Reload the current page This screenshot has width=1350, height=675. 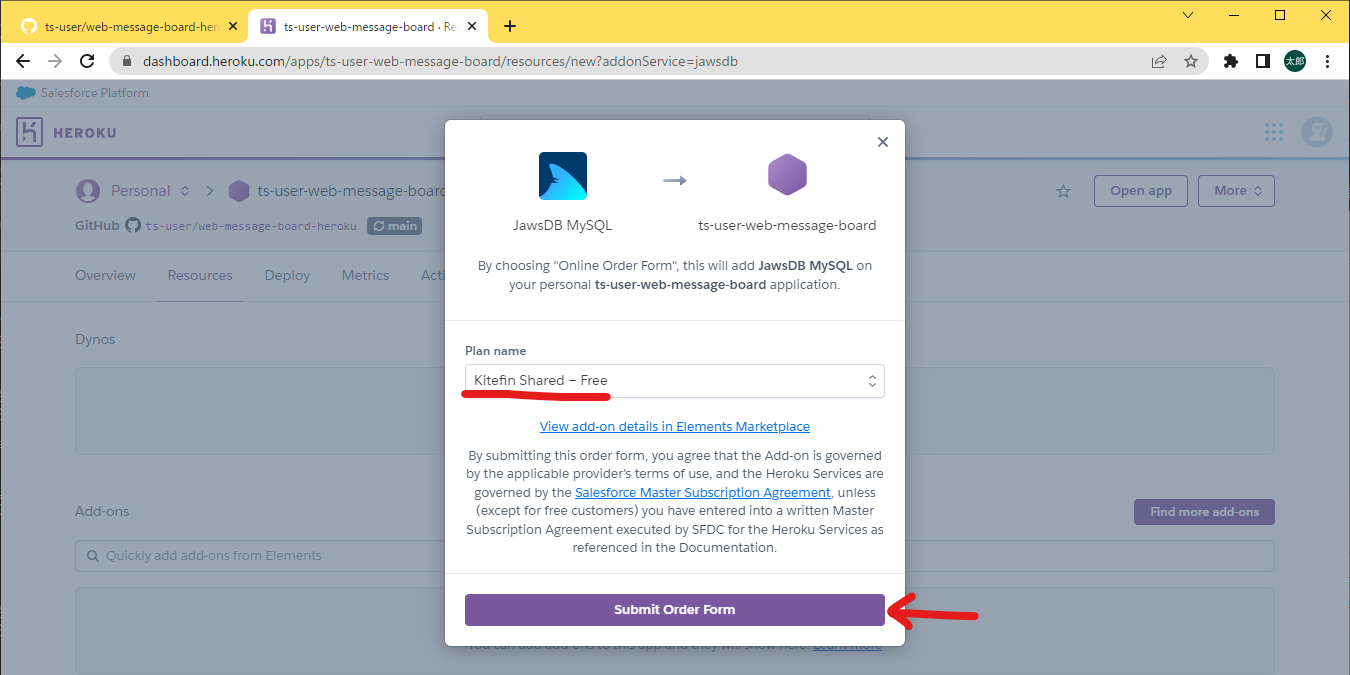87,61
